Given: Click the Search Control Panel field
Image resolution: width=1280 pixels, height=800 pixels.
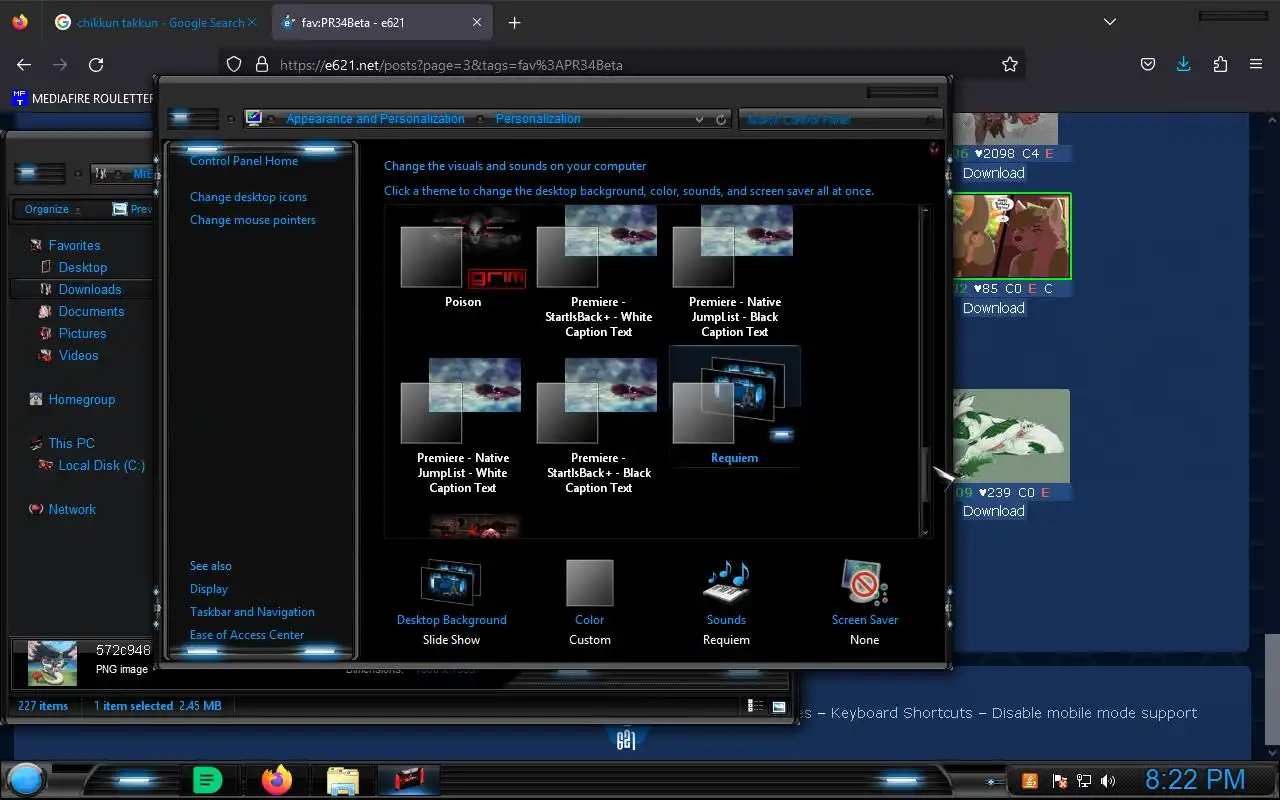Looking at the screenshot, I should tap(841, 119).
